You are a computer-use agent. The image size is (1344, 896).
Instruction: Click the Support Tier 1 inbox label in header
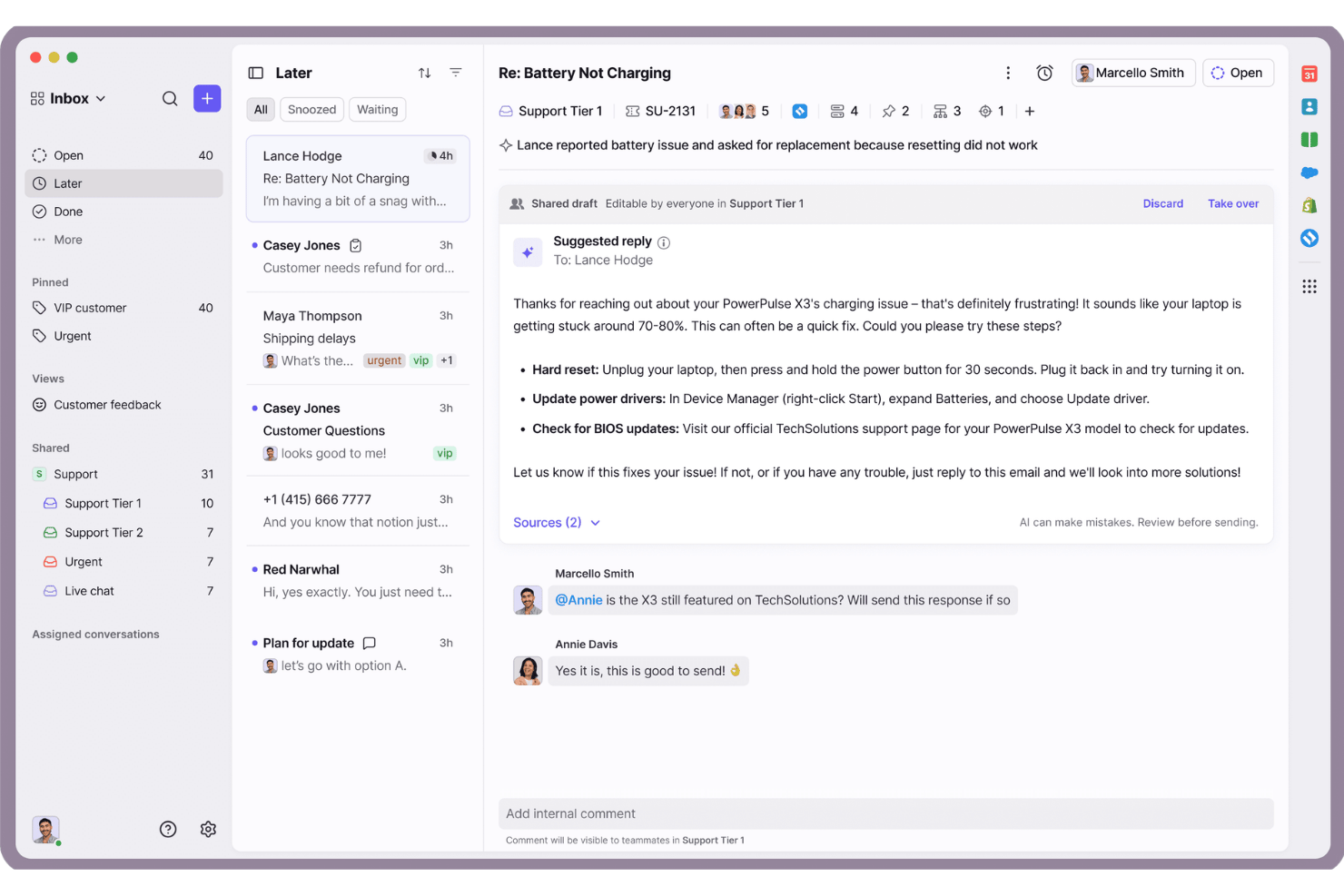point(551,111)
